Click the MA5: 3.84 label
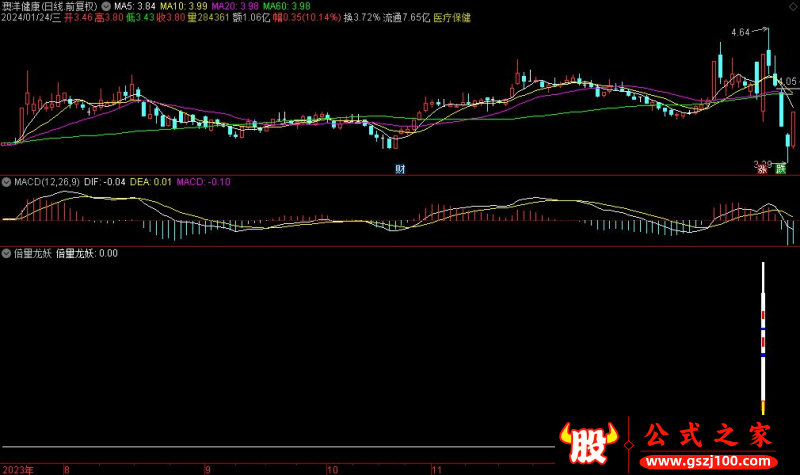Image resolution: width=800 pixels, height=475 pixels. pos(135,7)
